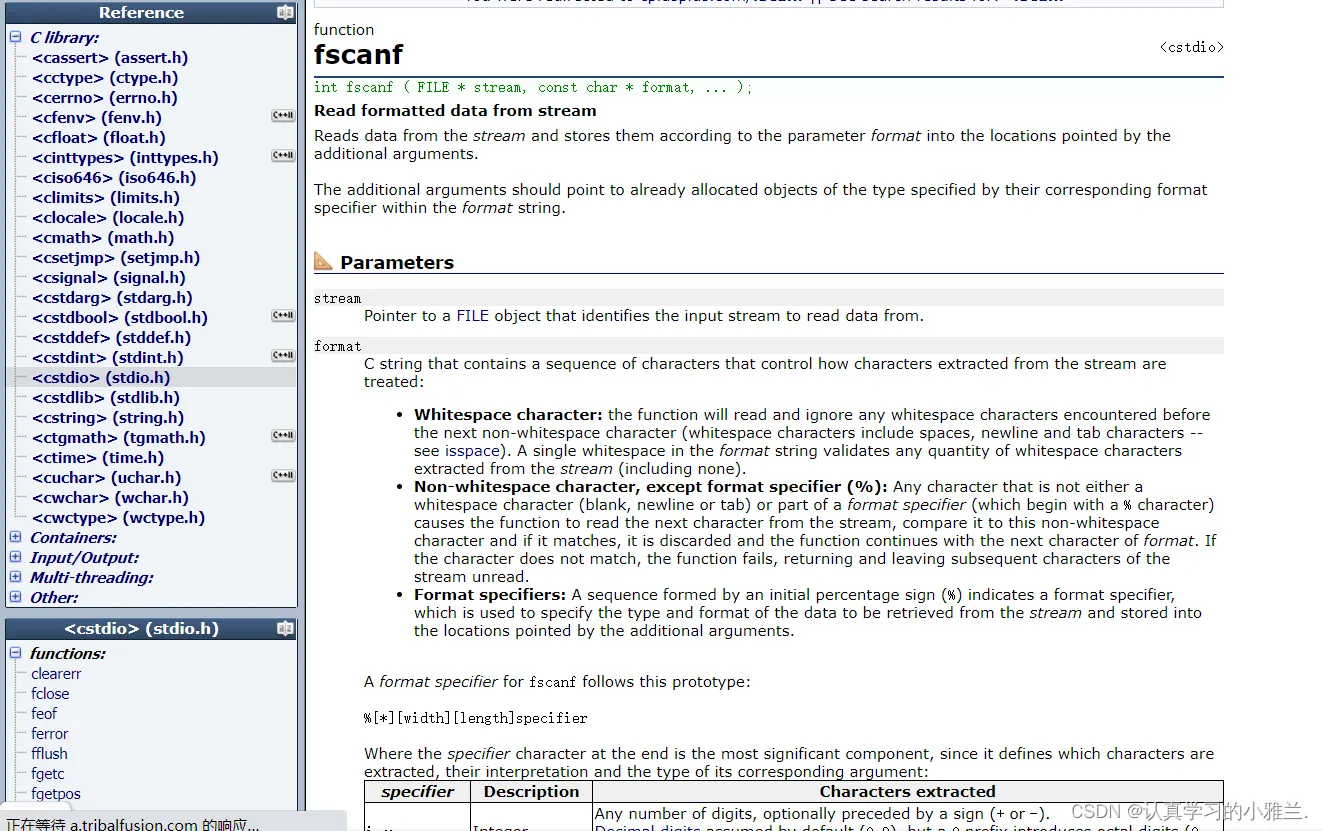
Task: Open <cfloat> (float.h) reference
Action: pos(99,138)
